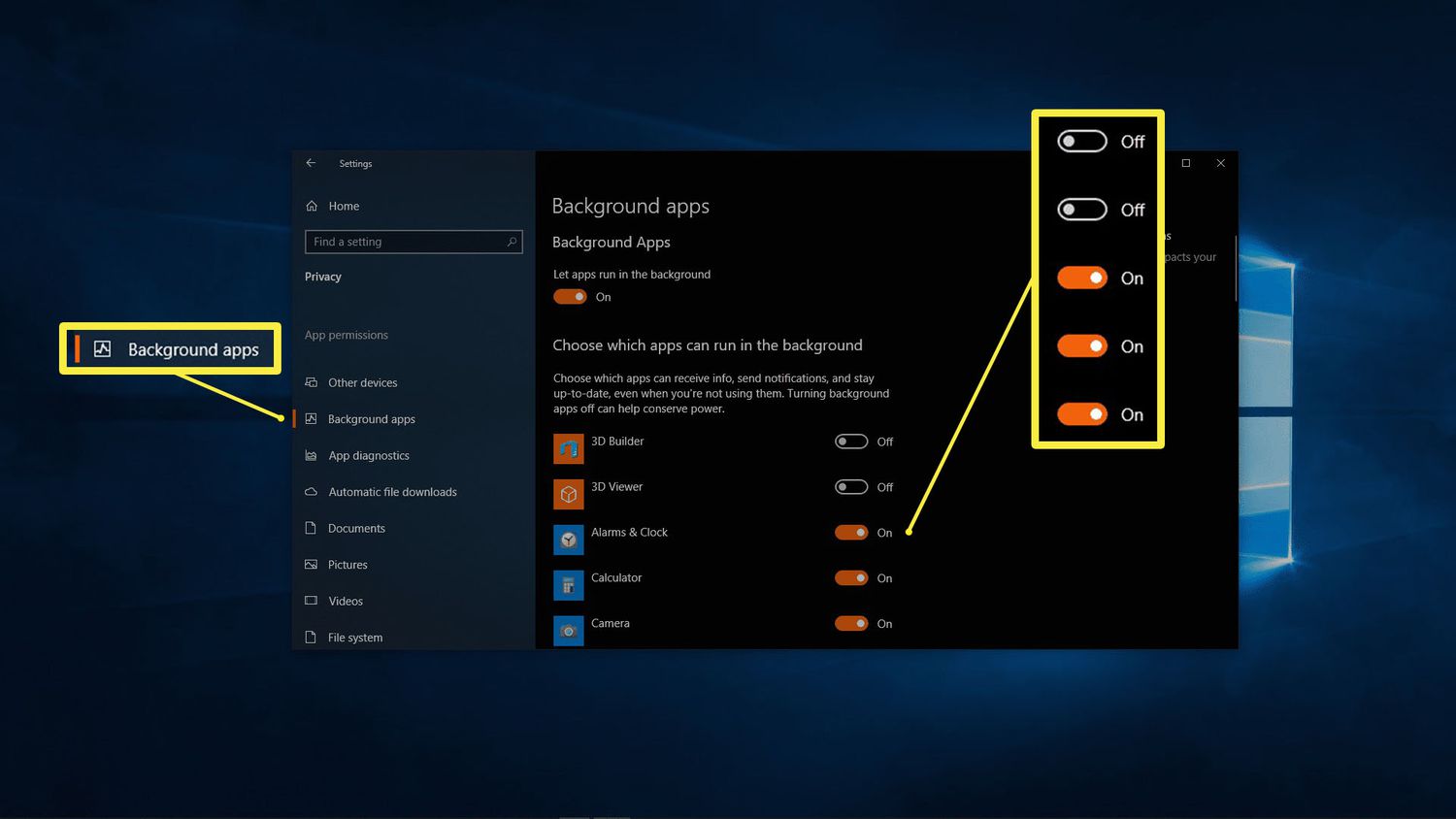This screenshot has width=1456, height=819.
Task: Click the 3D Viewer app icon
Action: [x=569, y=494]
